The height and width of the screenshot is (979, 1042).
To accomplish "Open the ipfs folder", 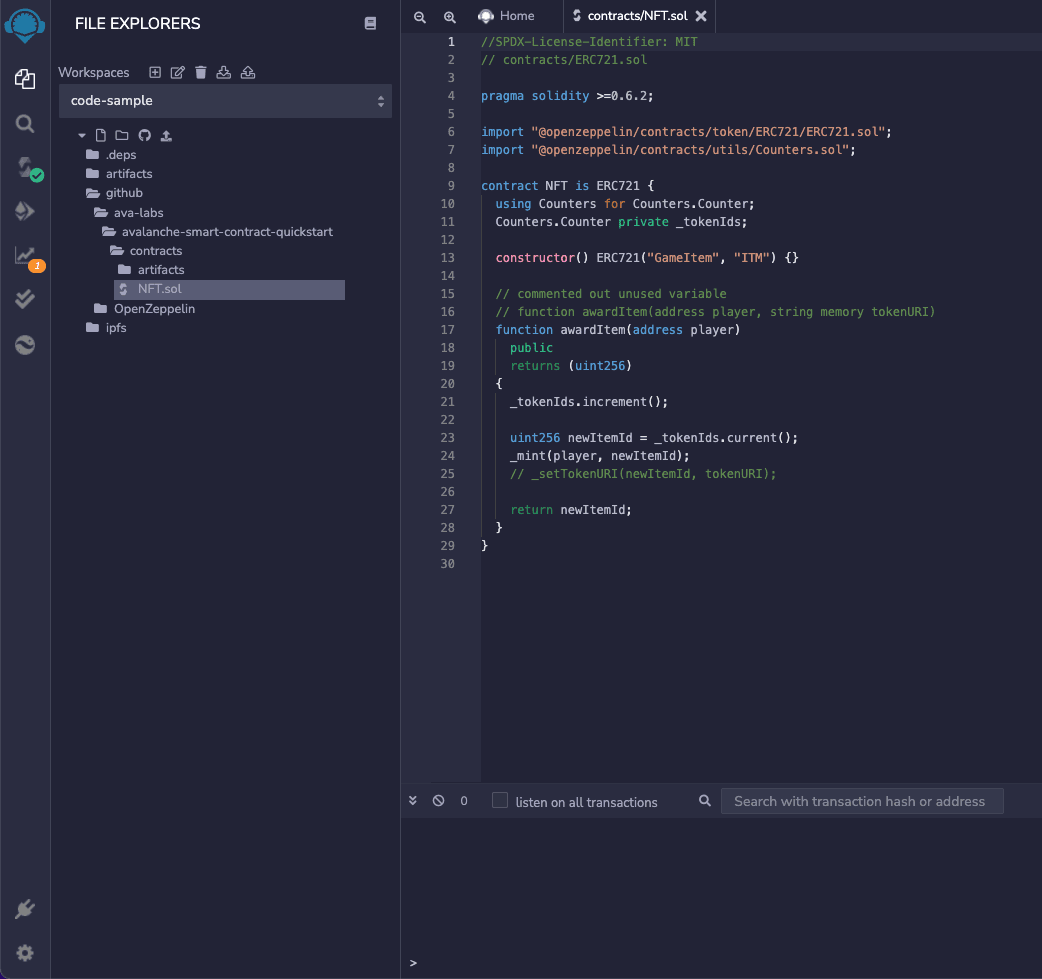I will [x=116, y=328].
